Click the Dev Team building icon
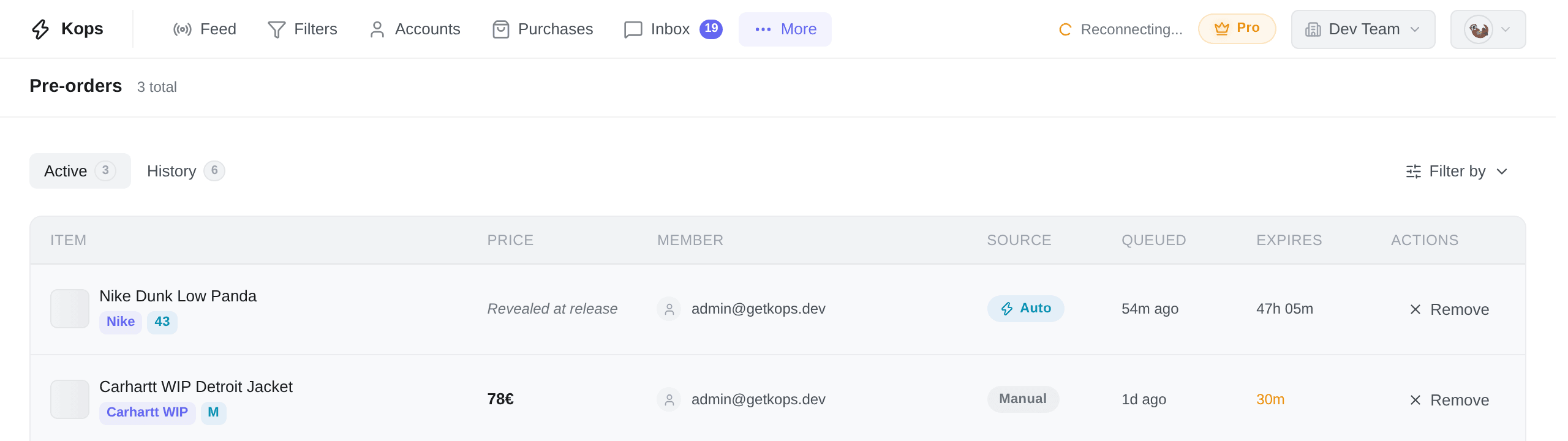Viewport: 1568px width, 441px height. [1313, 29]
